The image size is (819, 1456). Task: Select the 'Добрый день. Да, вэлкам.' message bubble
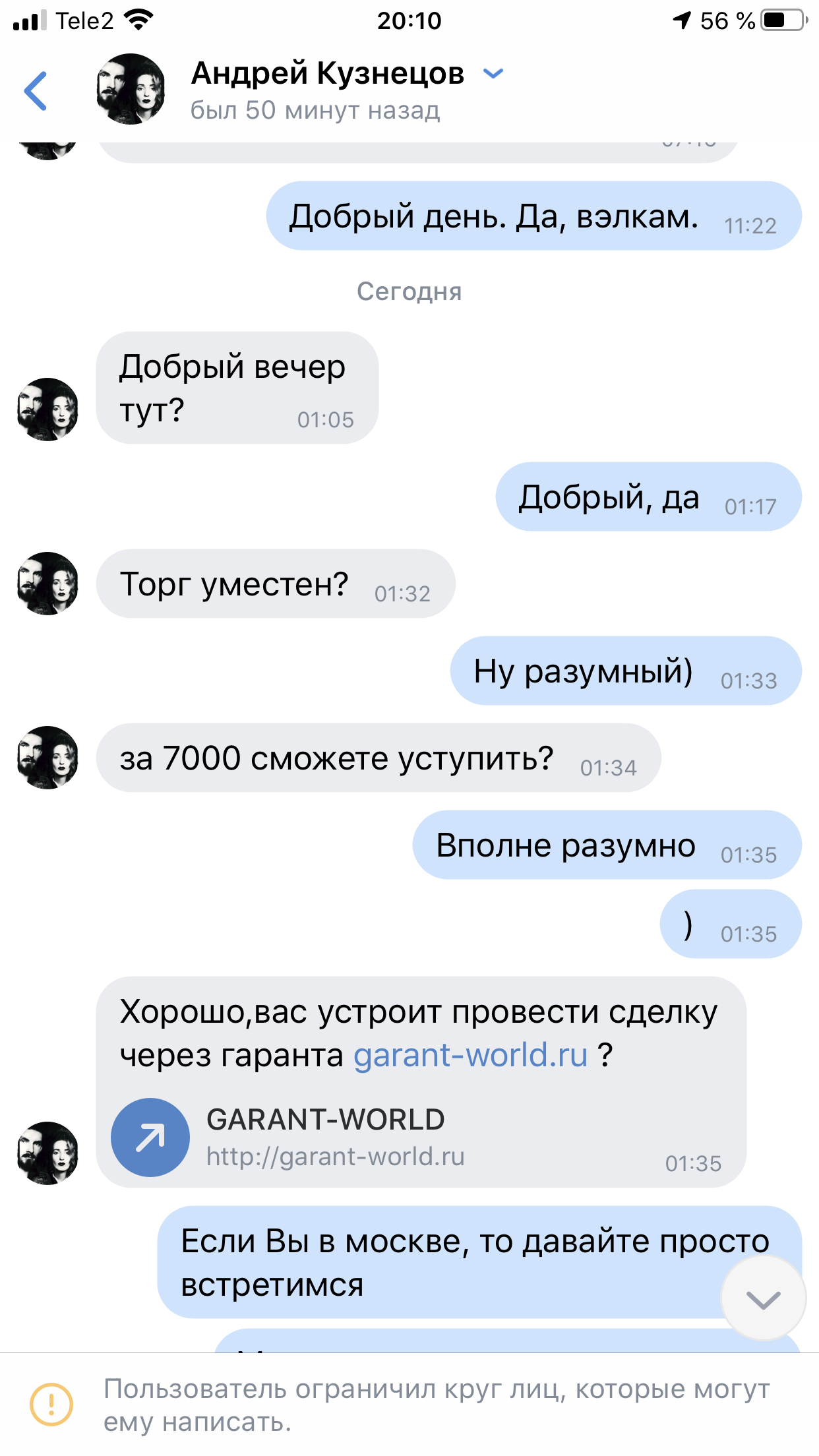pyautogui.click(x=534, y=216)
